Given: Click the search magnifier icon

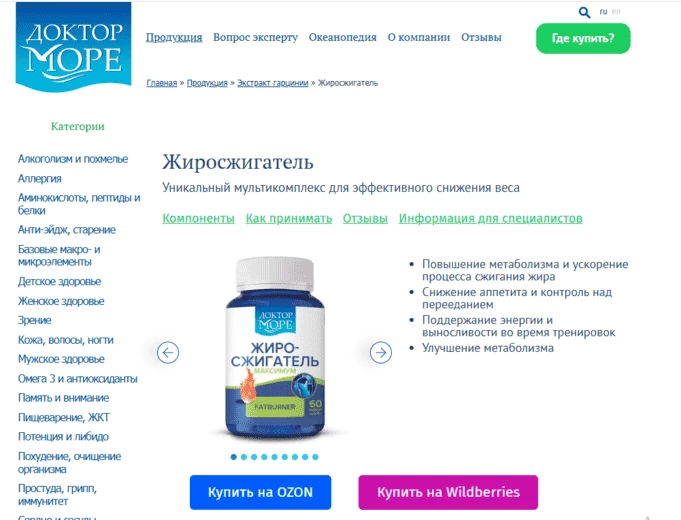Looking at the screenshot, I should coord(584,13).
